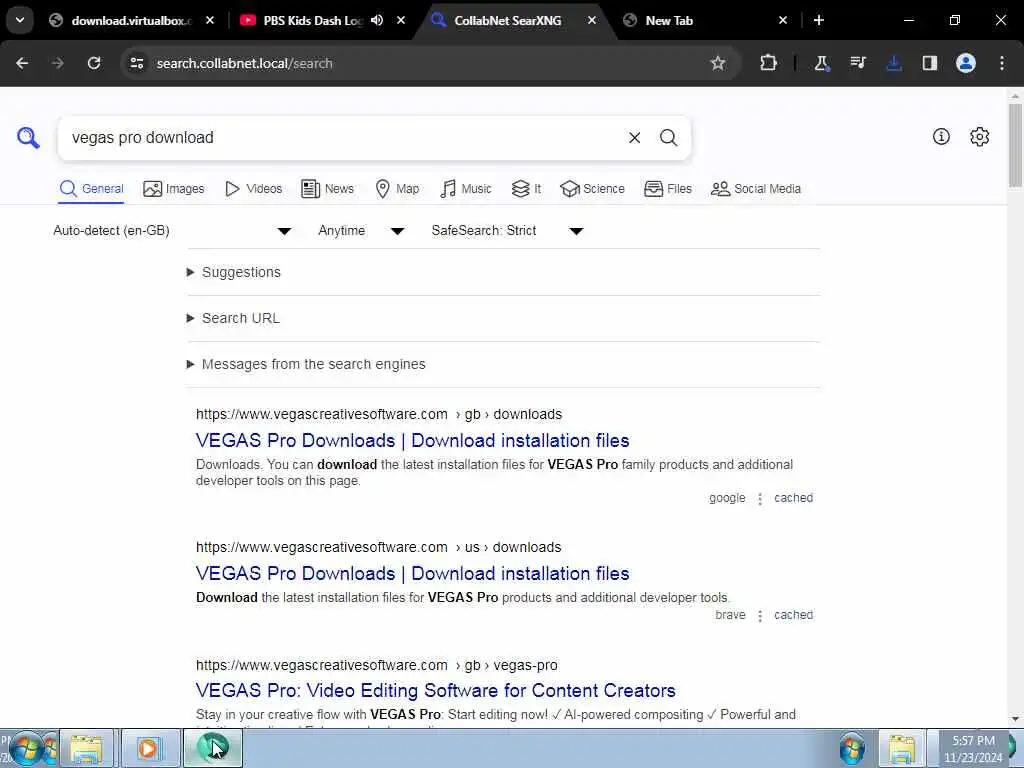The width and height of the screenshot is (1024, 768).
Task: Select the Files search category
Action: tap(667, 189)
